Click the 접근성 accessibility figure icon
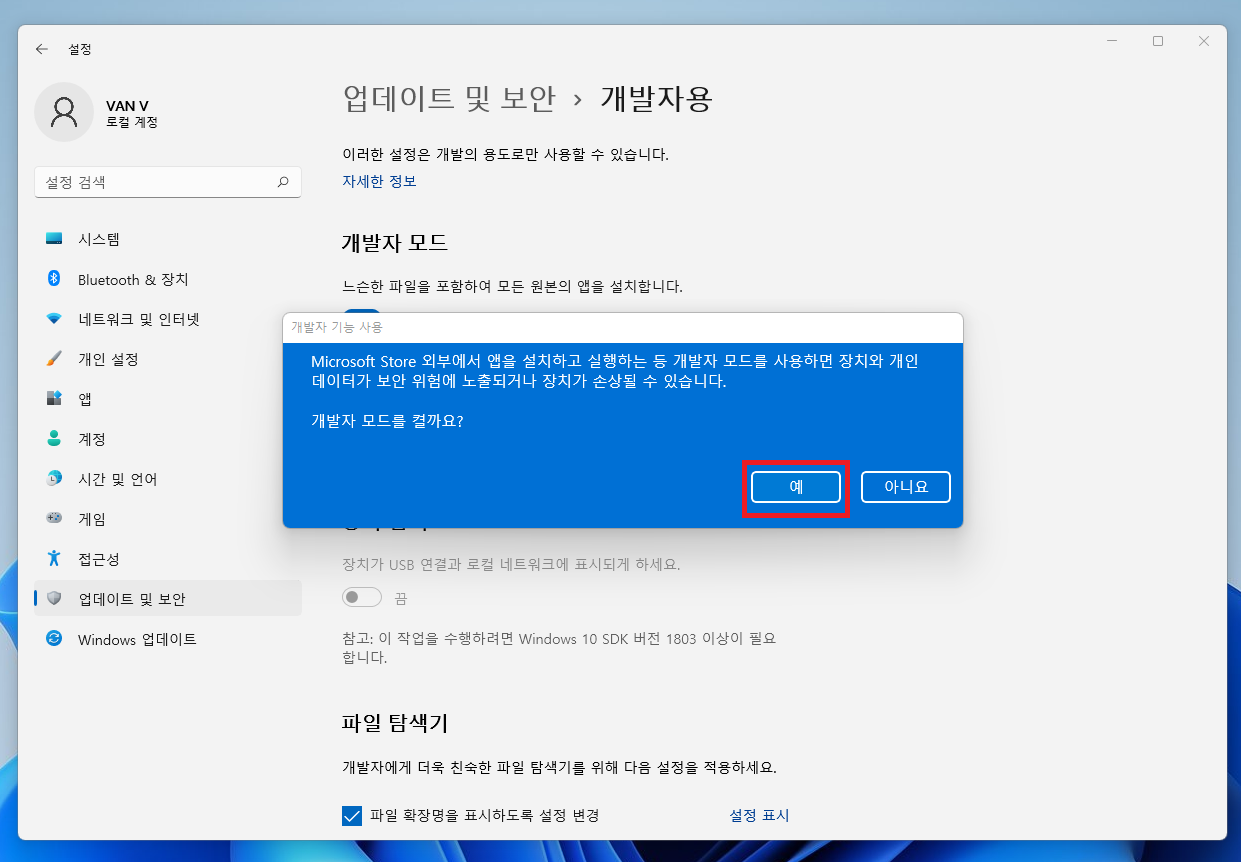The height and width of the screenshot is (862, 1241). (54, 559)
